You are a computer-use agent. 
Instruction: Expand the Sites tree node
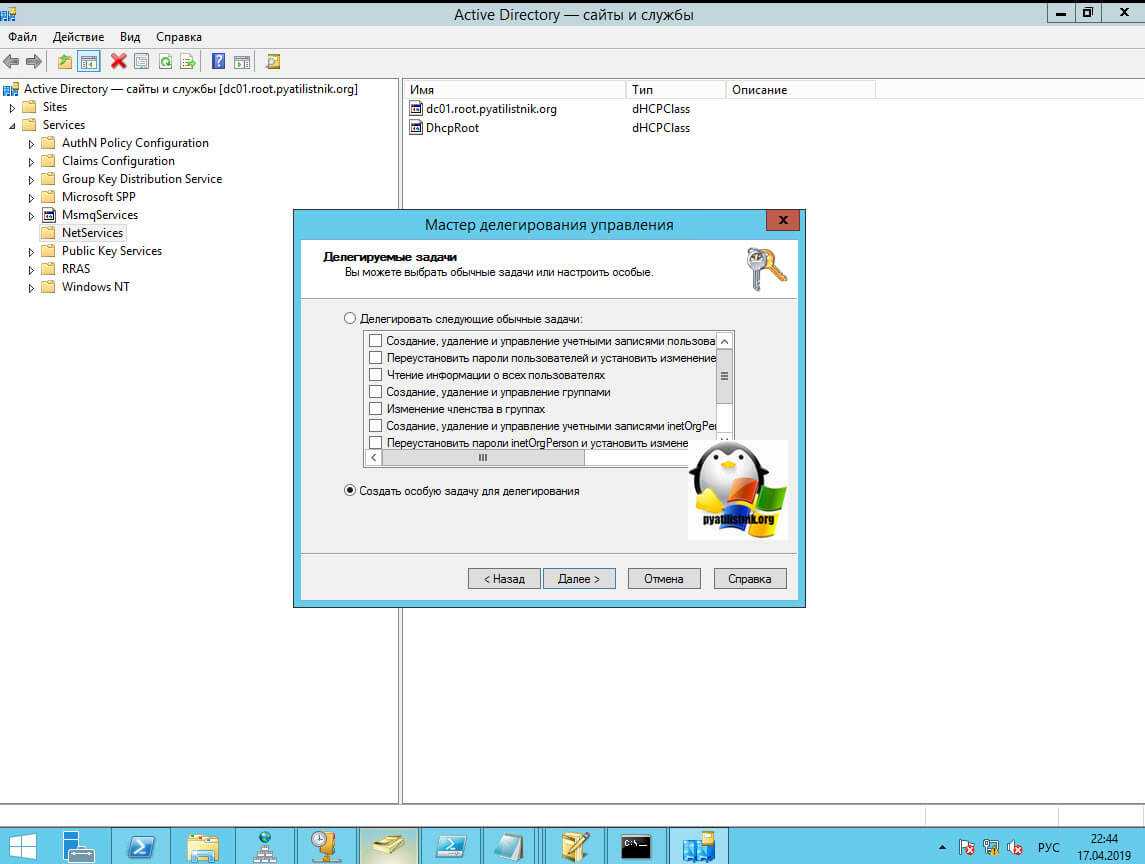coord(13,107)
